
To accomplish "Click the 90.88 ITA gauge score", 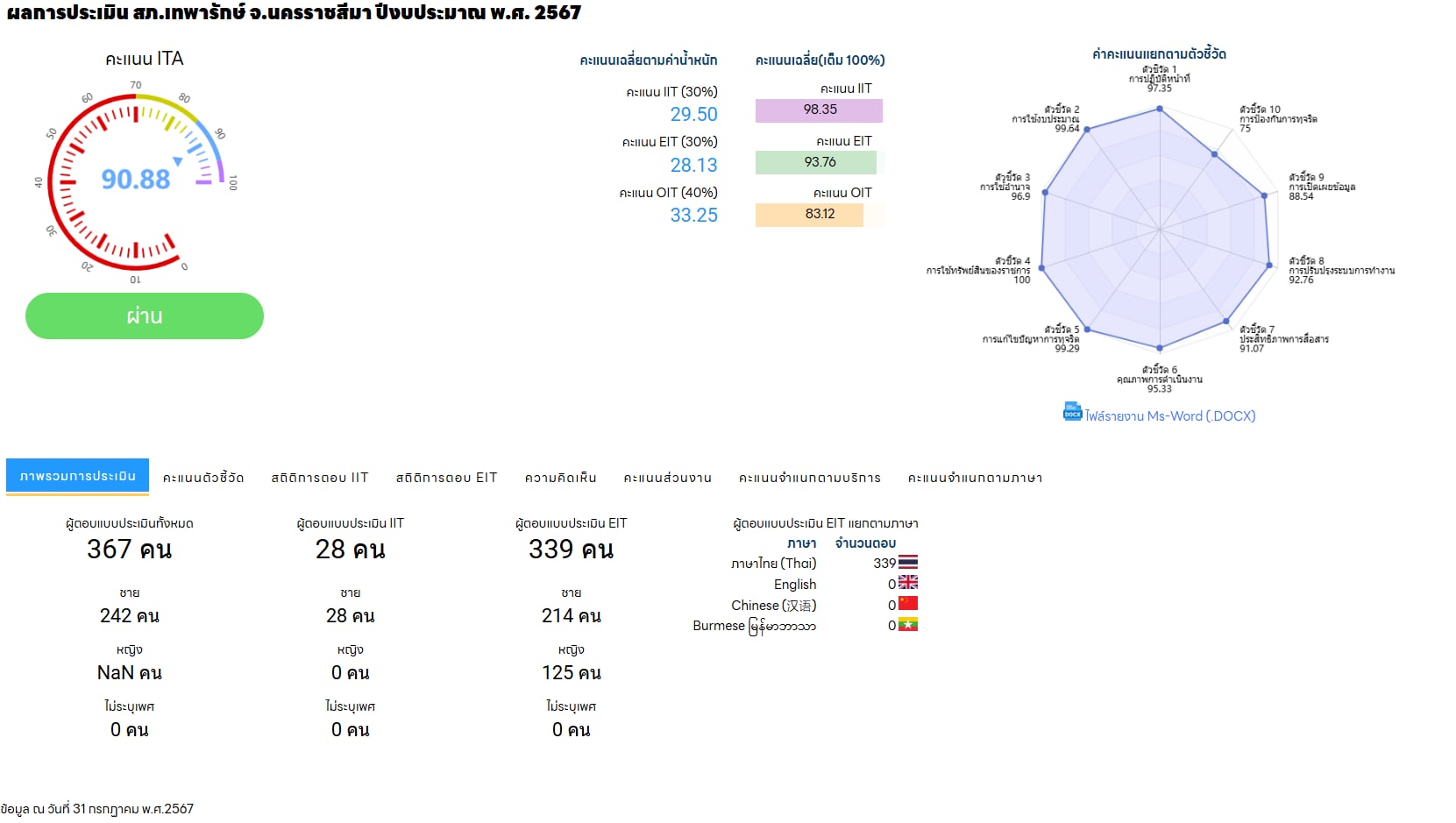I will pyautogui.click(x=135, y=180).
